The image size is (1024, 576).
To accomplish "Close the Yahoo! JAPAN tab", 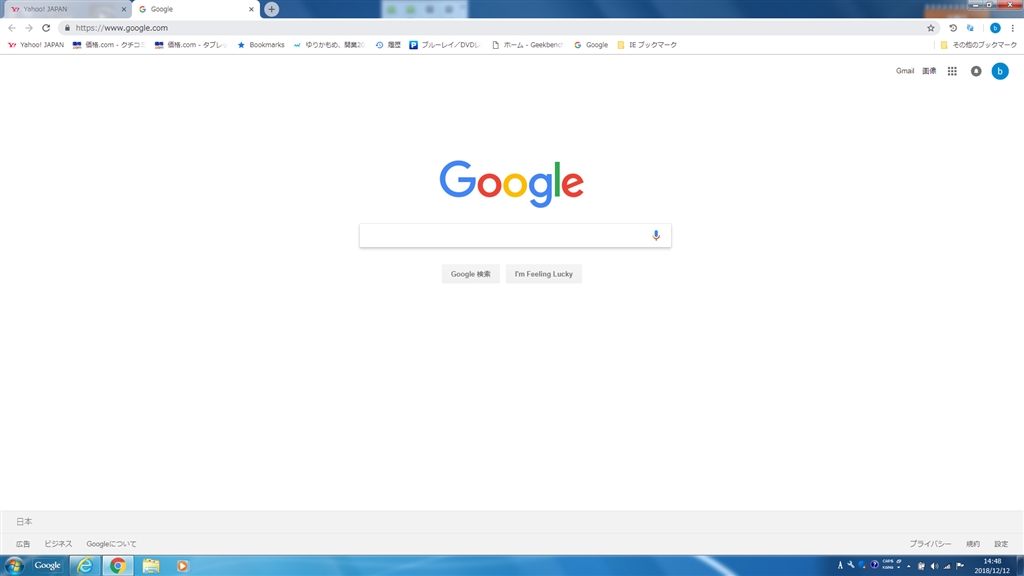I will pos(124,9).
